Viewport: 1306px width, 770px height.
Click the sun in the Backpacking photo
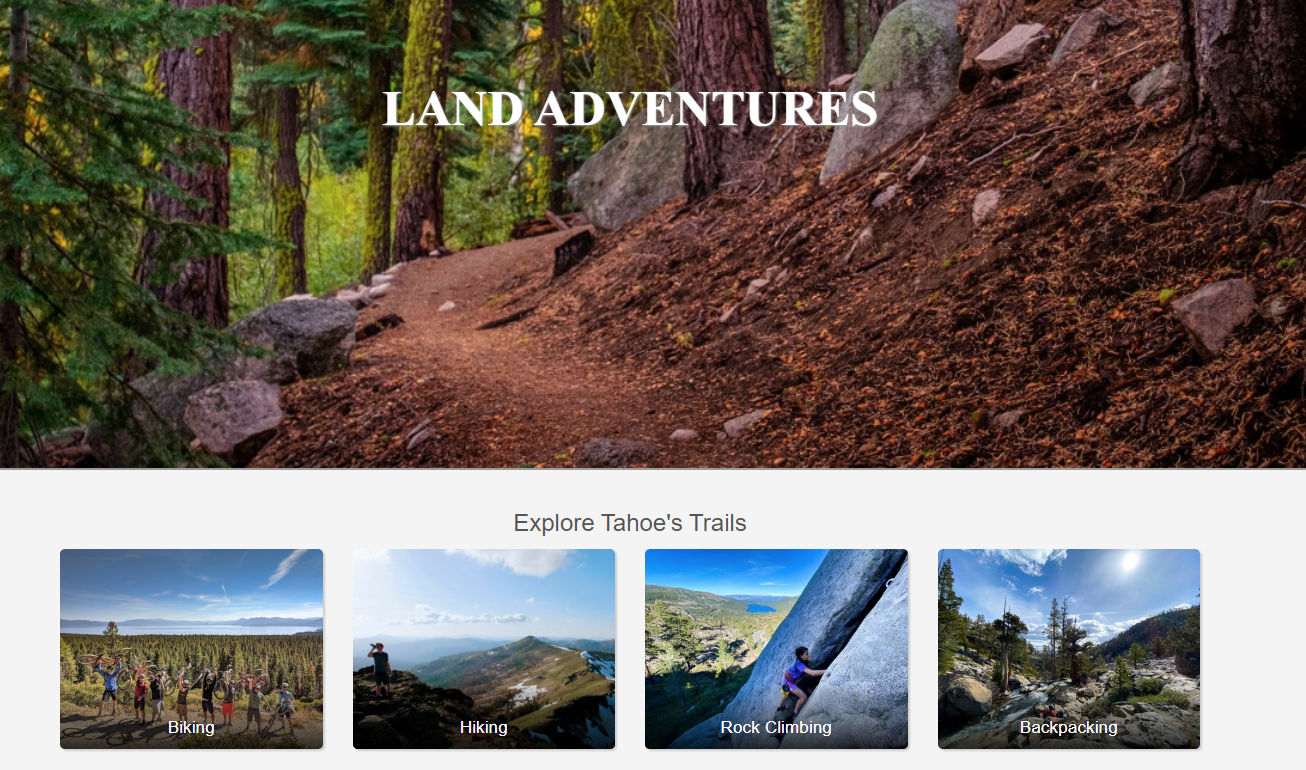[1130, 563]
